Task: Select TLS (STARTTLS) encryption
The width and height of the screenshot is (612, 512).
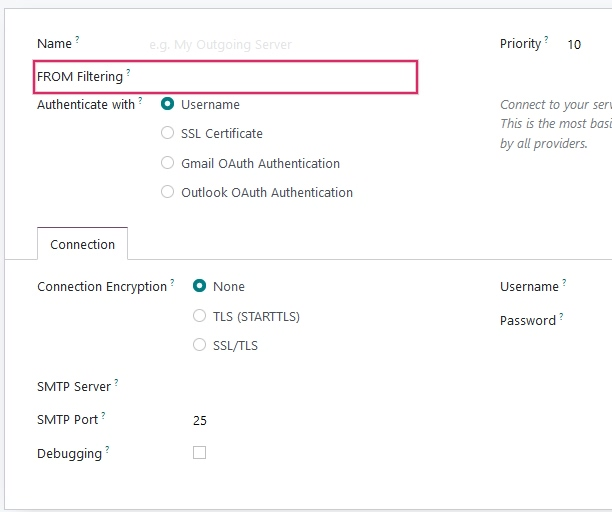Action: pos(199,316)
